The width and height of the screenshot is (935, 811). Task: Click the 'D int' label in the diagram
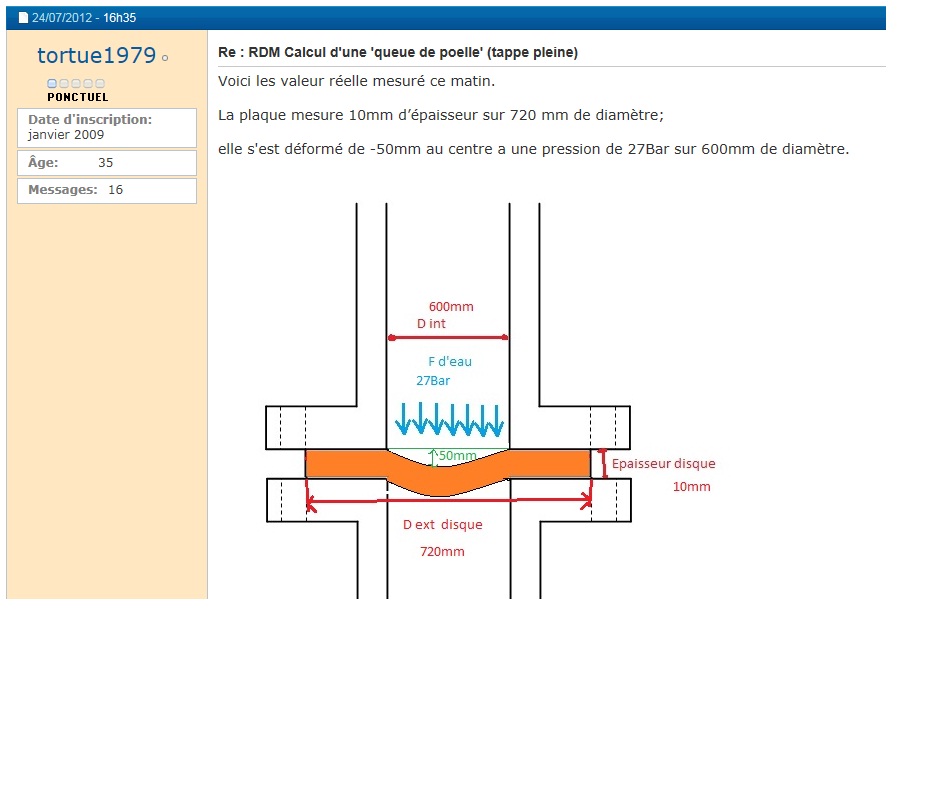(x=431, y=324)
